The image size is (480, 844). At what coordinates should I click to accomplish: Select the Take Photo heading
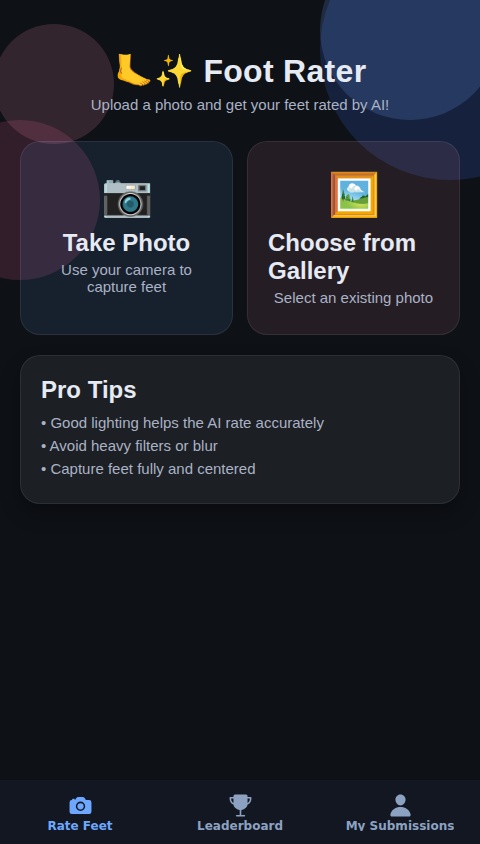(x=126, y=243)
